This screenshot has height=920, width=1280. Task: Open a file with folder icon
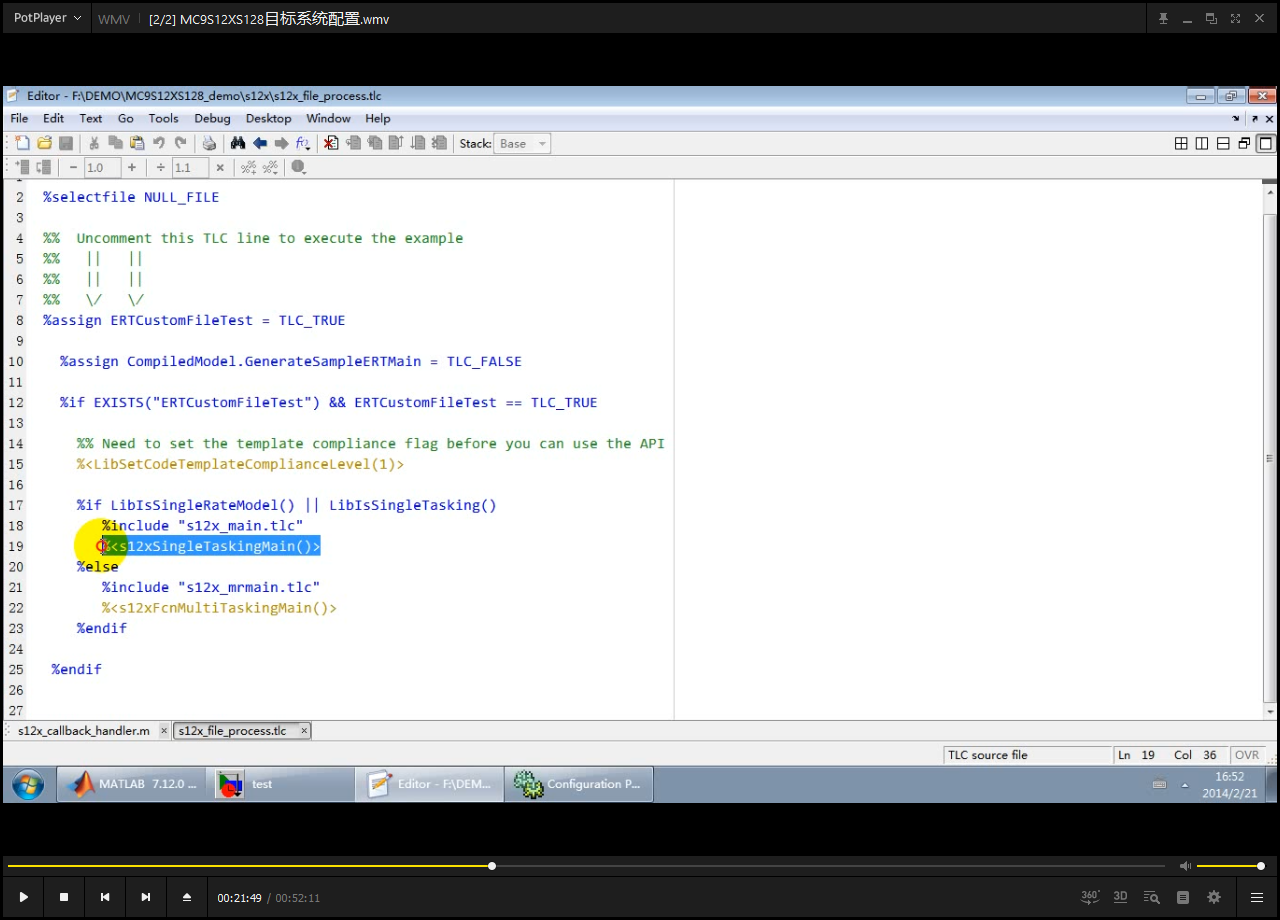click(44, 144)
